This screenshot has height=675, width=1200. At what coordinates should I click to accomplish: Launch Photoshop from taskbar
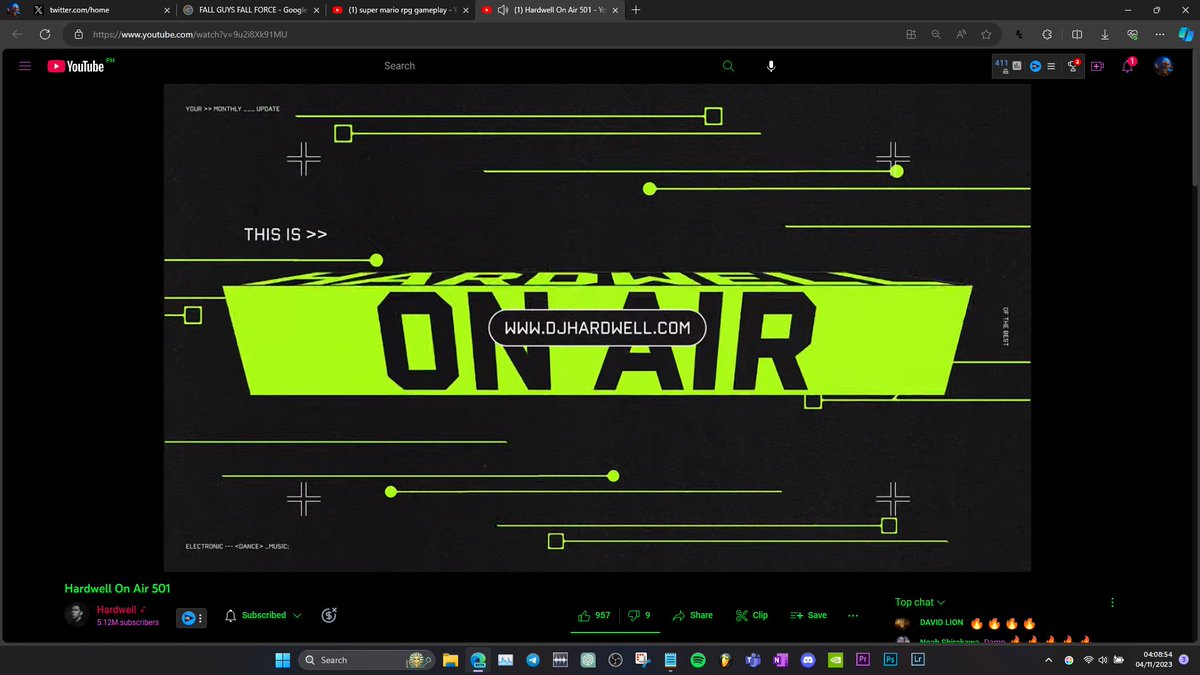(890, 660)
